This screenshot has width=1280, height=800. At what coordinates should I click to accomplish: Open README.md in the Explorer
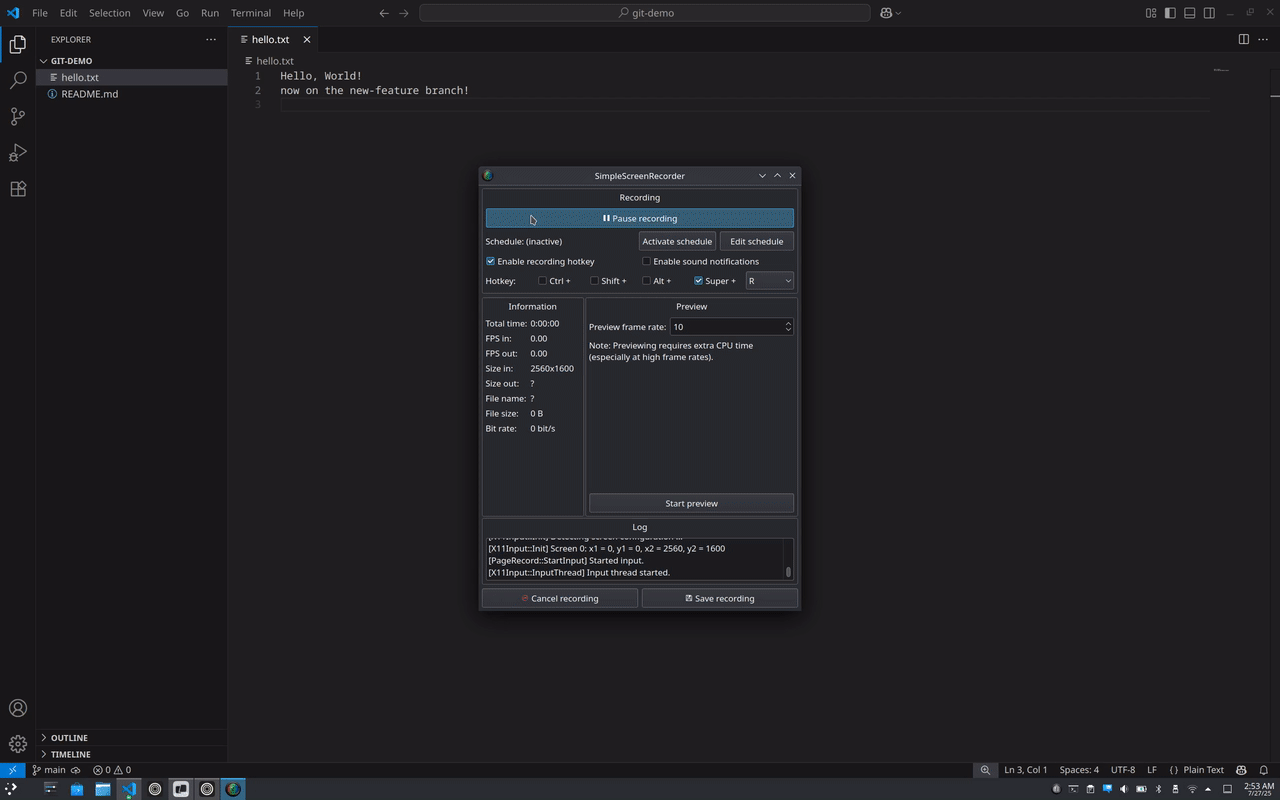[132, 94]
